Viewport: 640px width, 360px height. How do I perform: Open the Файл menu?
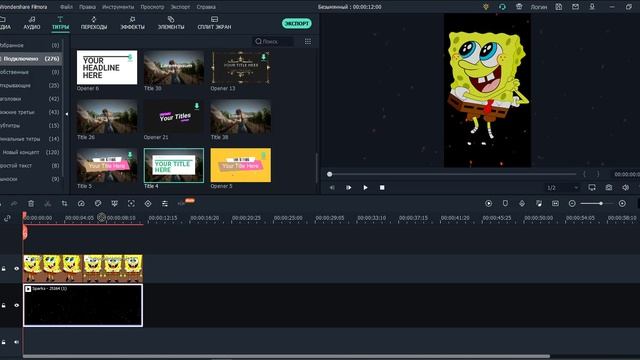(x=66, y=7)
